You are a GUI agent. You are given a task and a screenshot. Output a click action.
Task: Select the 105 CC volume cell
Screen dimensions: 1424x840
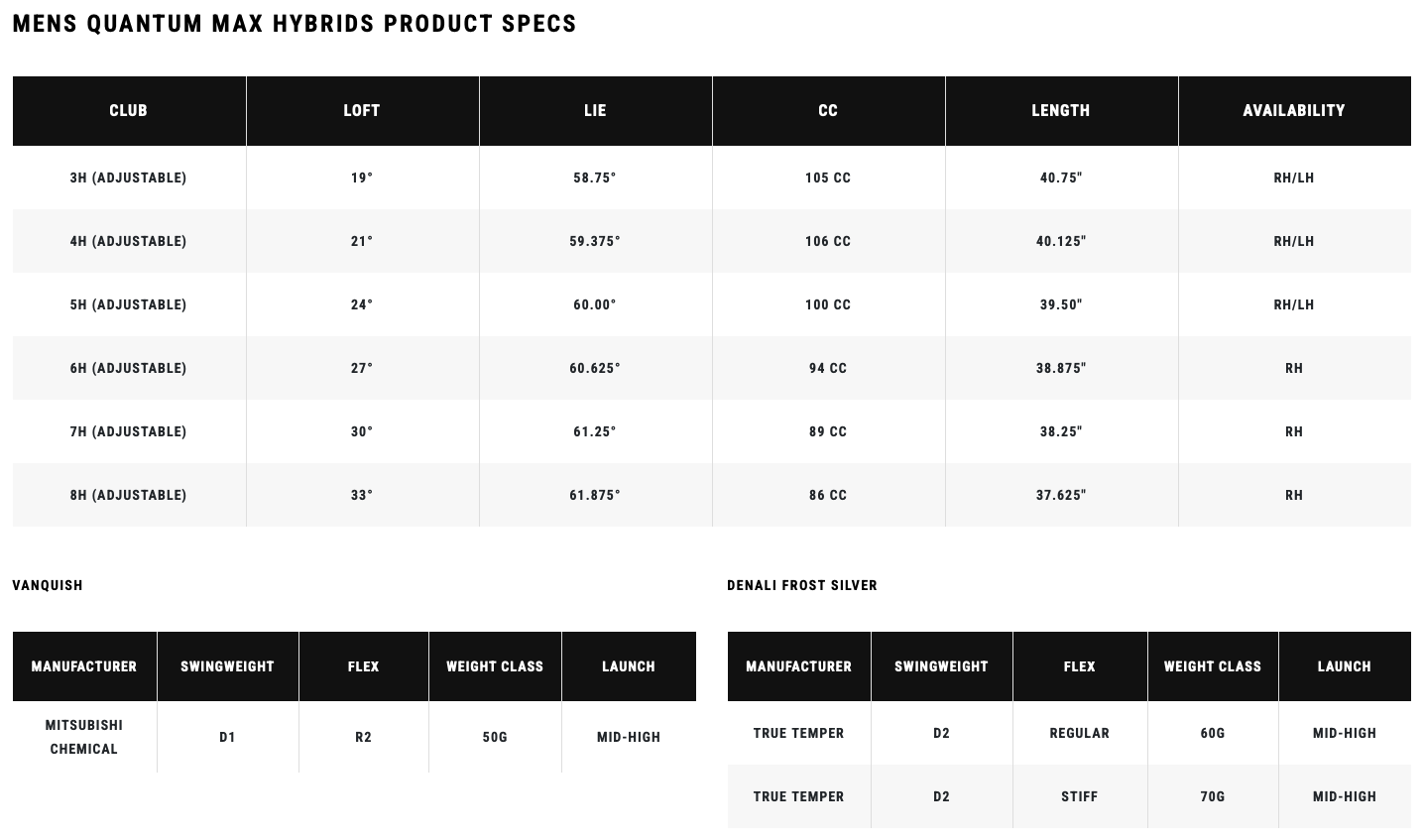pos(828,179)
